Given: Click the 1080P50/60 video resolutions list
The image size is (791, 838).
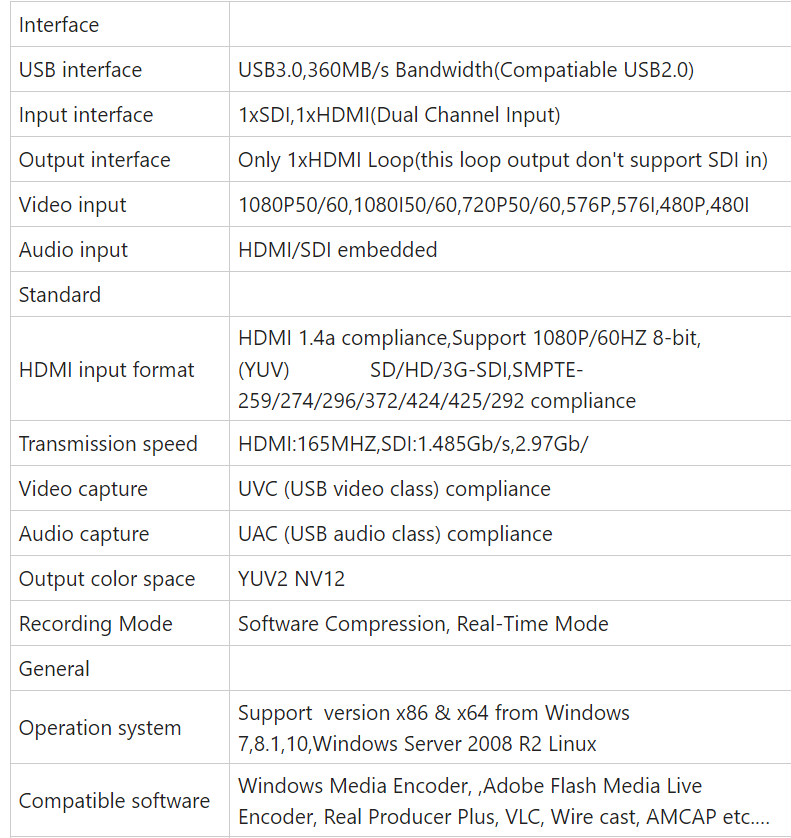Looking at the screenshot, I should 493,205.
